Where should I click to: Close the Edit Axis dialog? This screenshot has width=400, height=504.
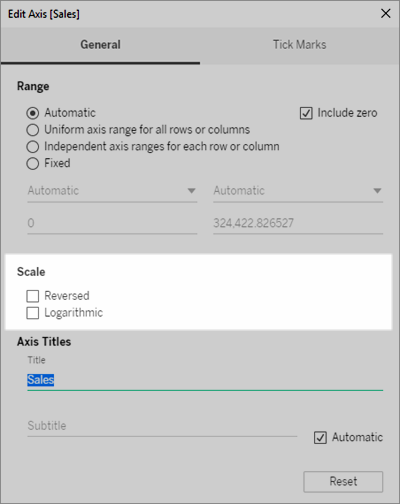(386, 14)
